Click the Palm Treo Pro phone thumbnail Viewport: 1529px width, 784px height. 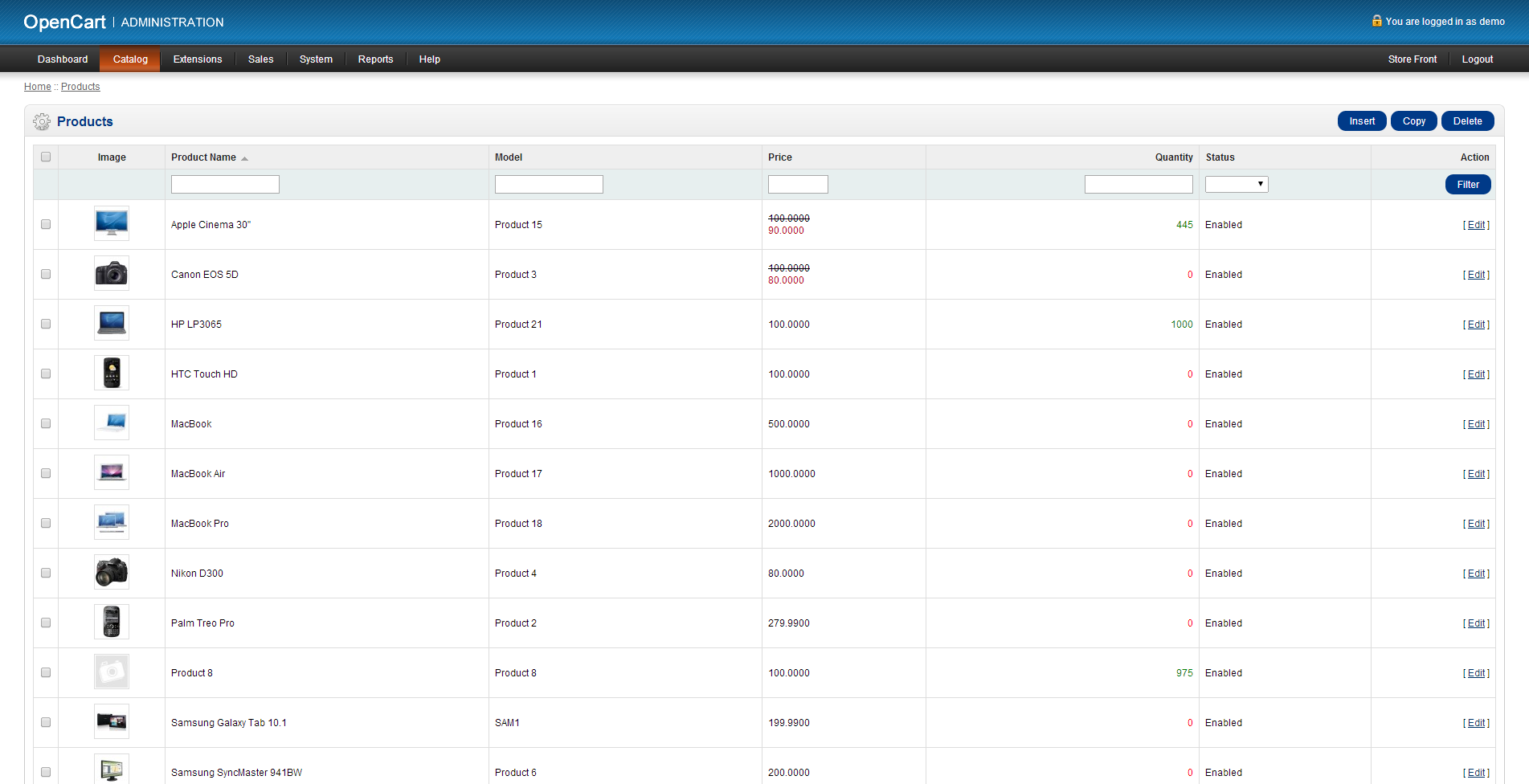click(112, 623)
